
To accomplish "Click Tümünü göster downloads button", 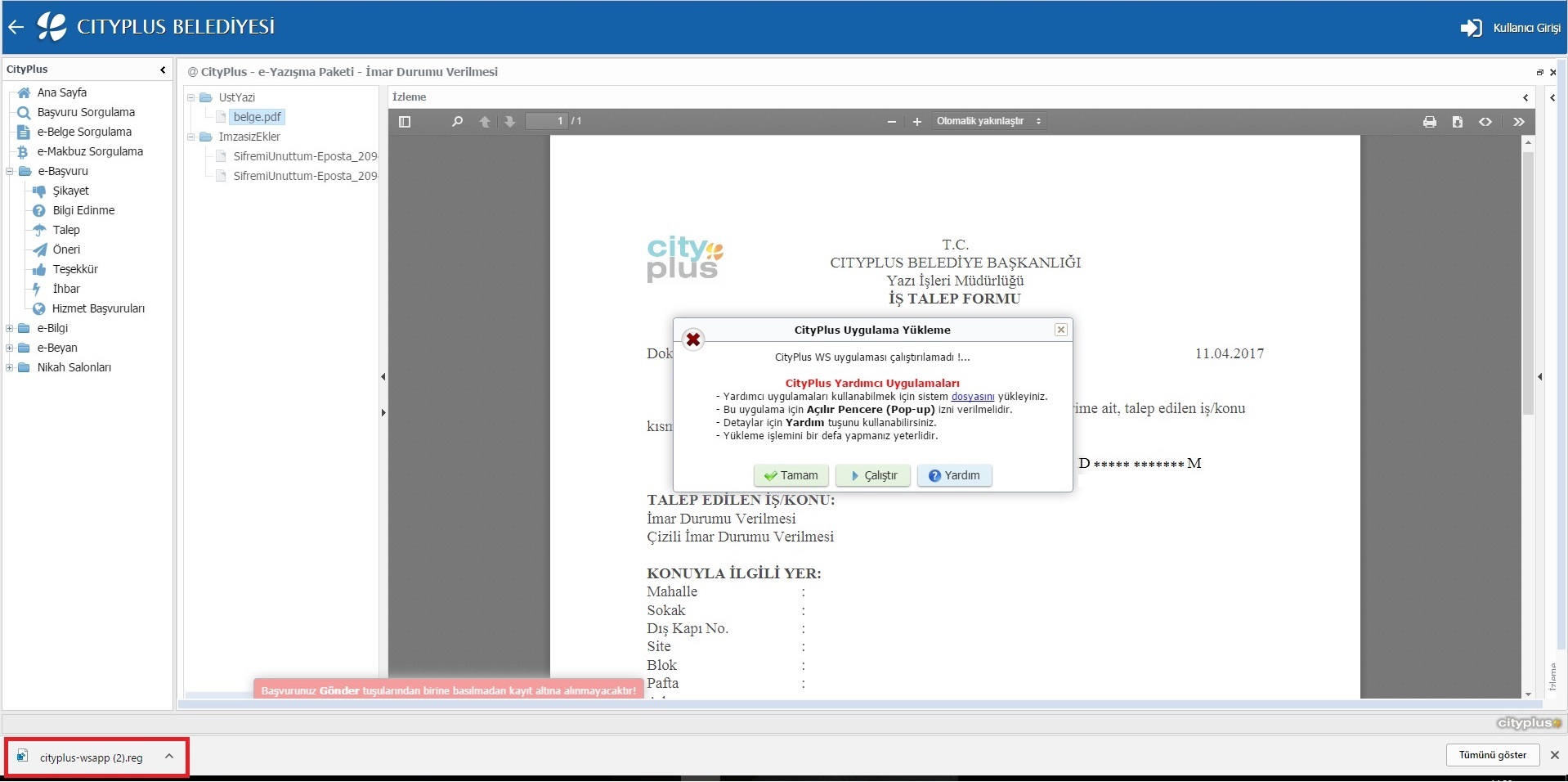I will coord(1493,755).
